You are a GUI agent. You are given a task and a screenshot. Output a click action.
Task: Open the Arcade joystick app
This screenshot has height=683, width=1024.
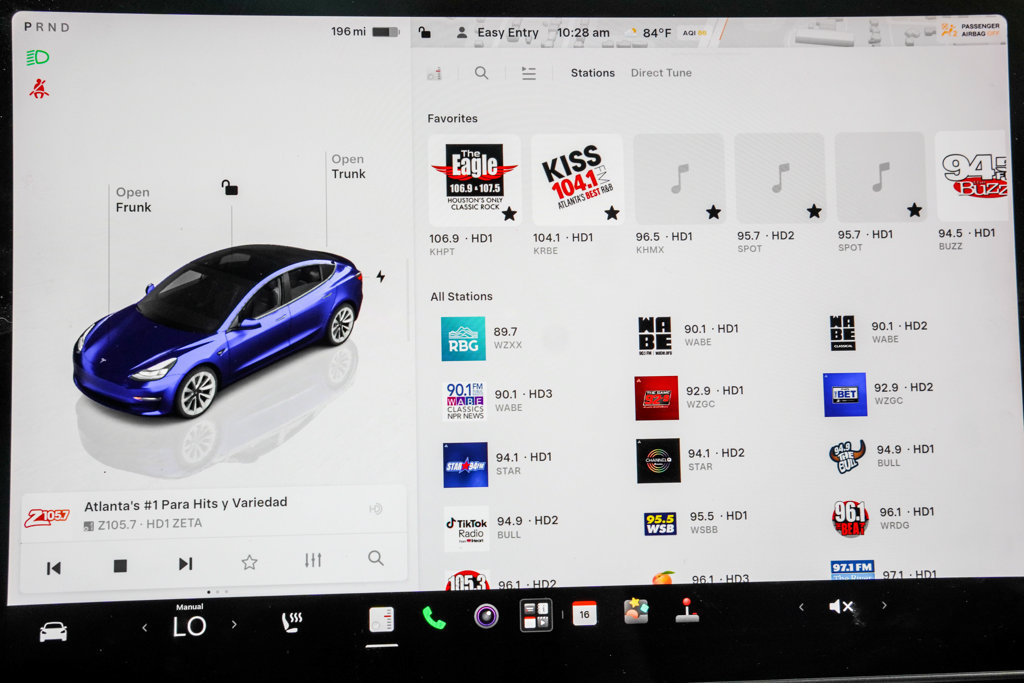point(686,610)
